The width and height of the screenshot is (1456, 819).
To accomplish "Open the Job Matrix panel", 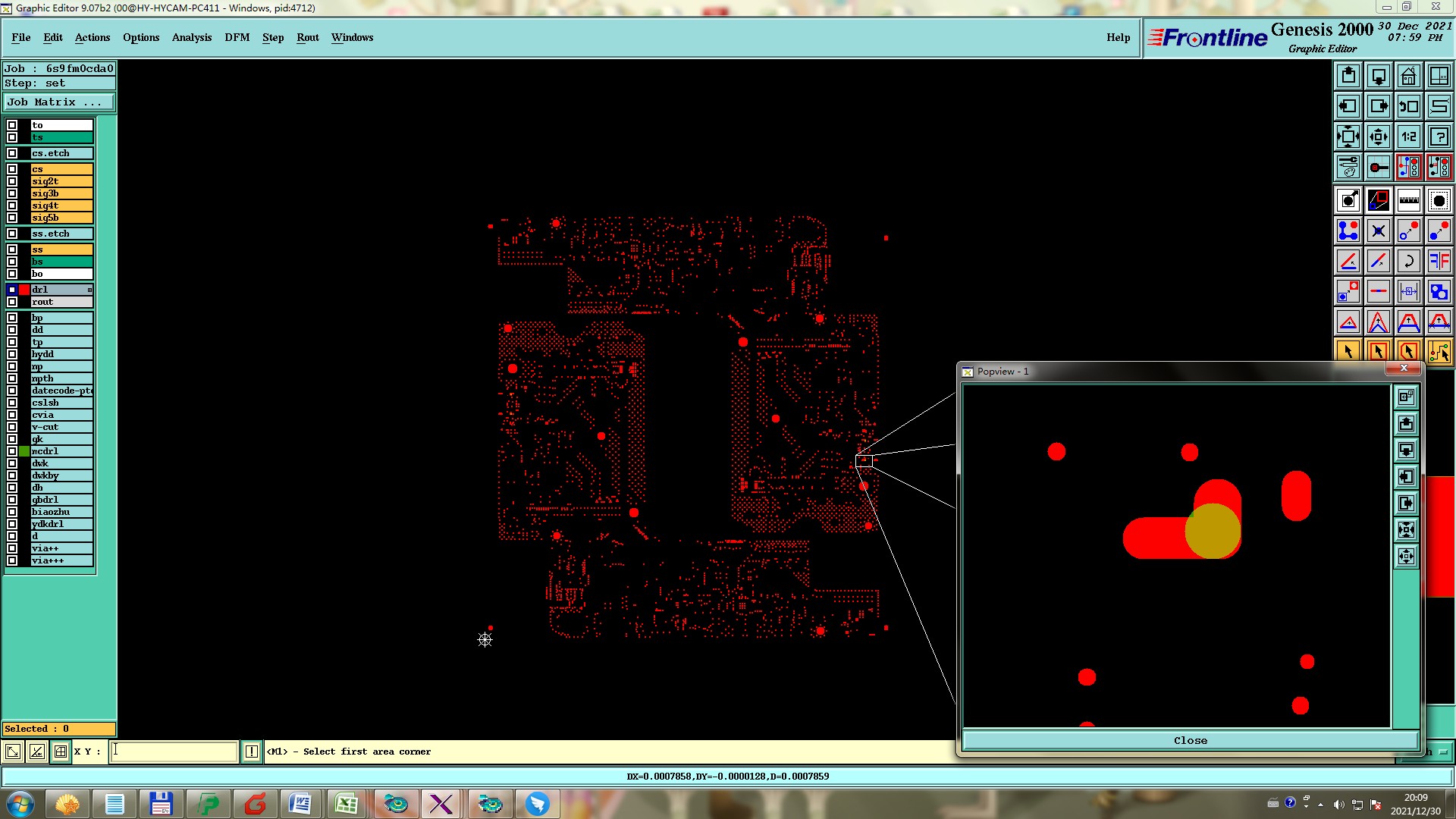I will [59, 102].
